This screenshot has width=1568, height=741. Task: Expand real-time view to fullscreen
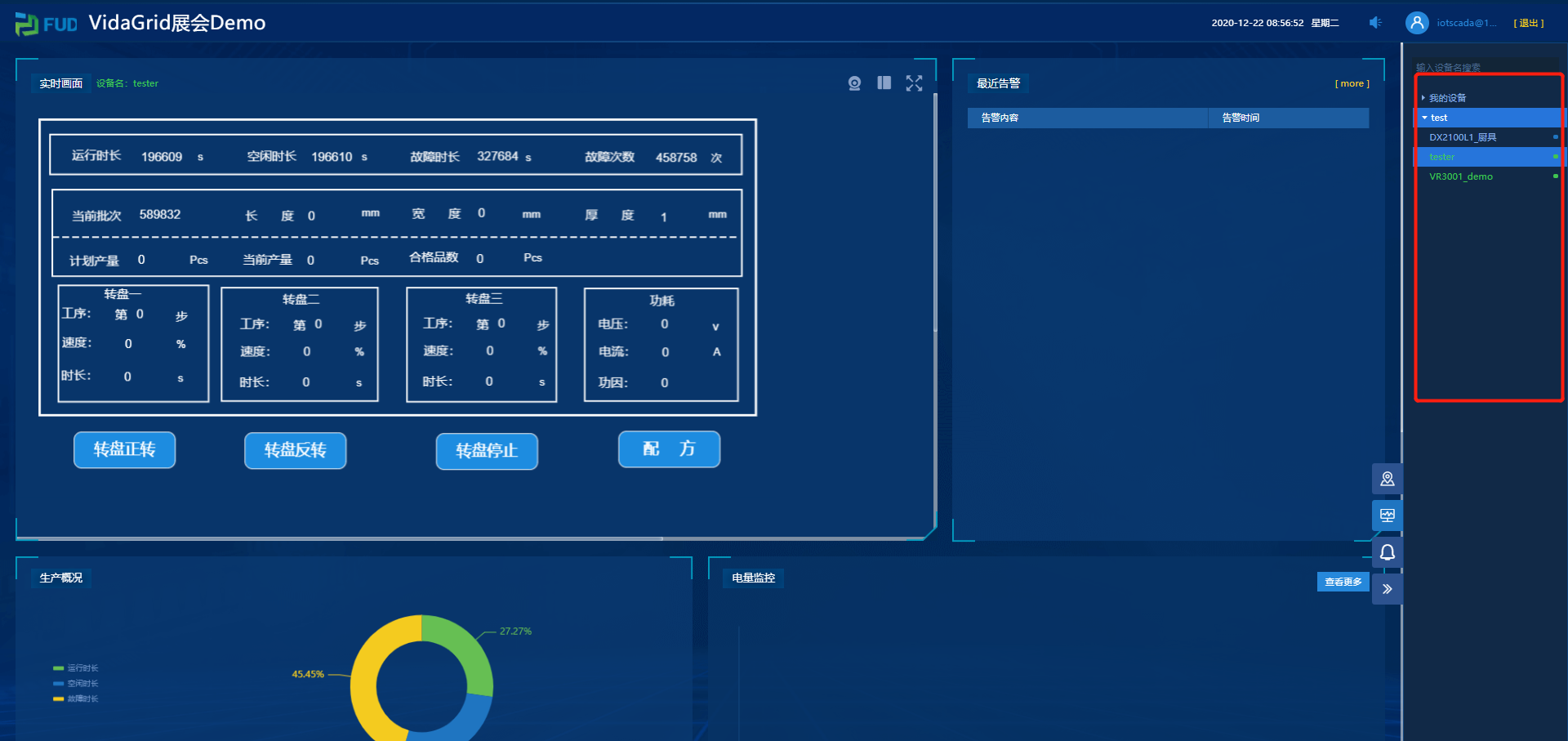click(x=914, y=83)
